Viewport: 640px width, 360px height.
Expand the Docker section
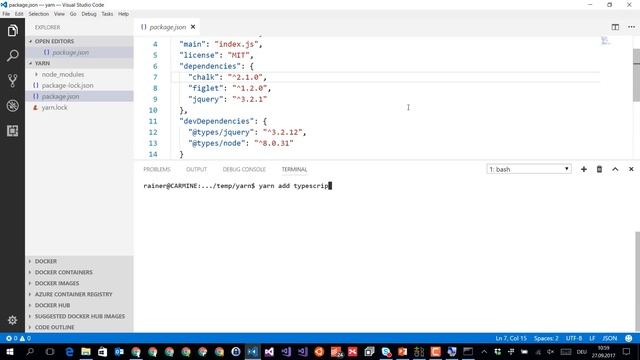(x=79, y=261)
